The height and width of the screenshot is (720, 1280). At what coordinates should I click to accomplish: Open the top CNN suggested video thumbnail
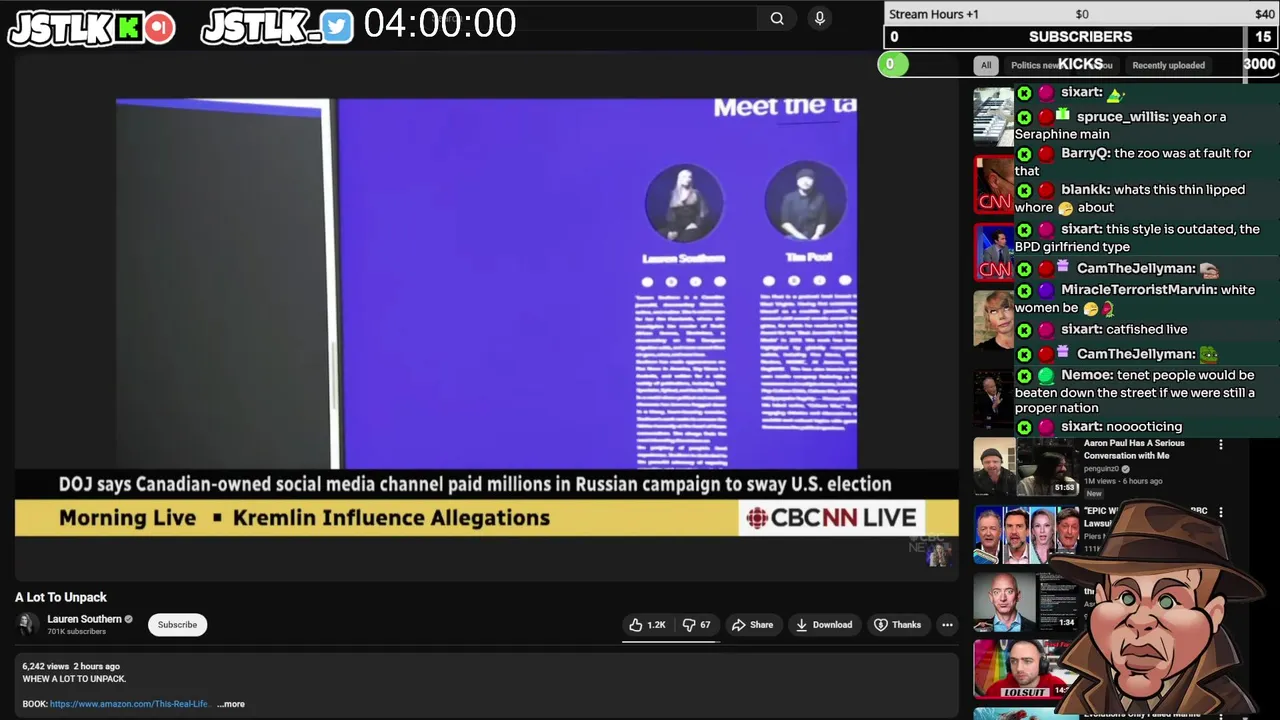pyautogui.click(x=993, y=184)
